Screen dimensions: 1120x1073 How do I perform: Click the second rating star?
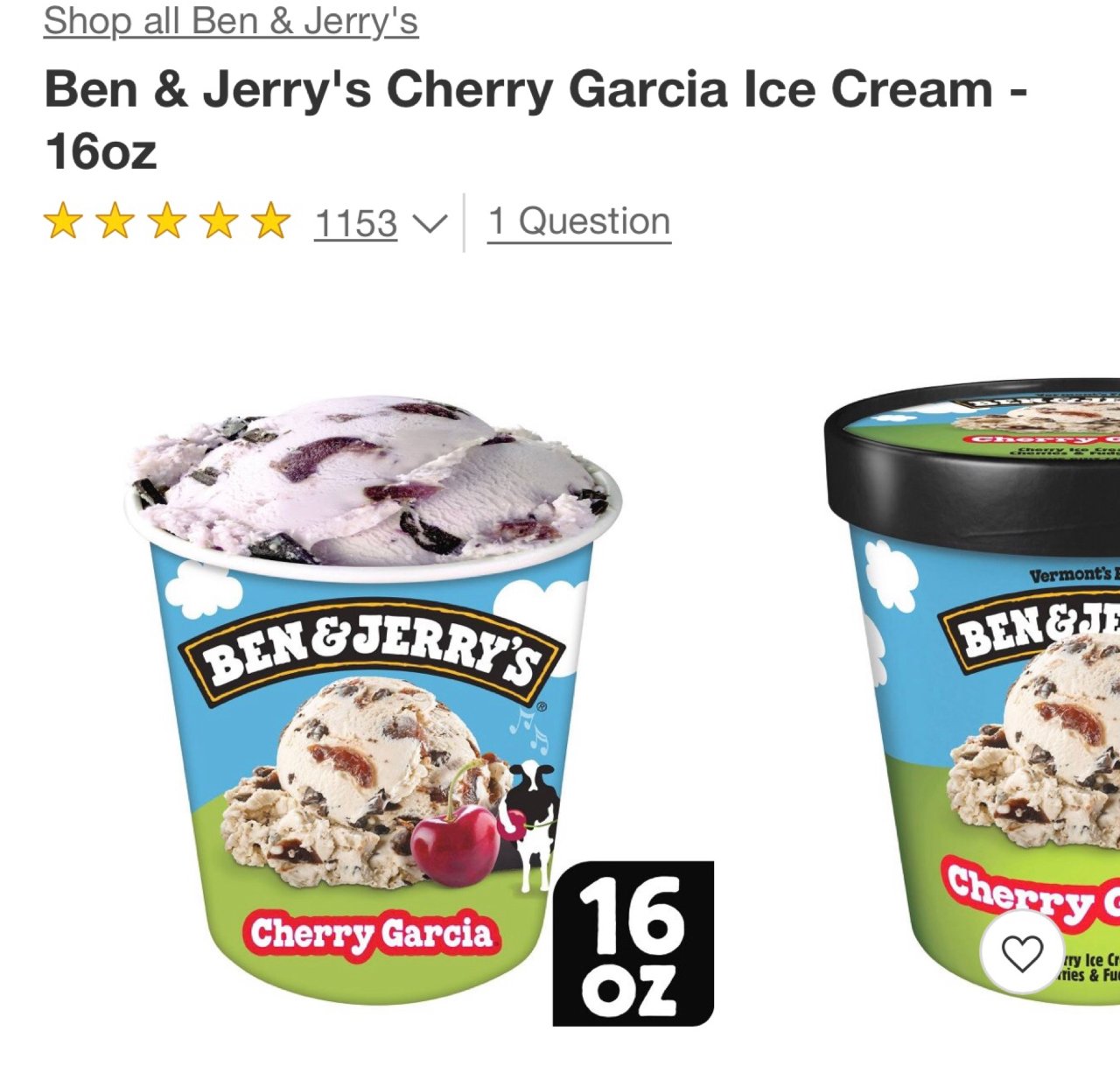coord(115,221)
